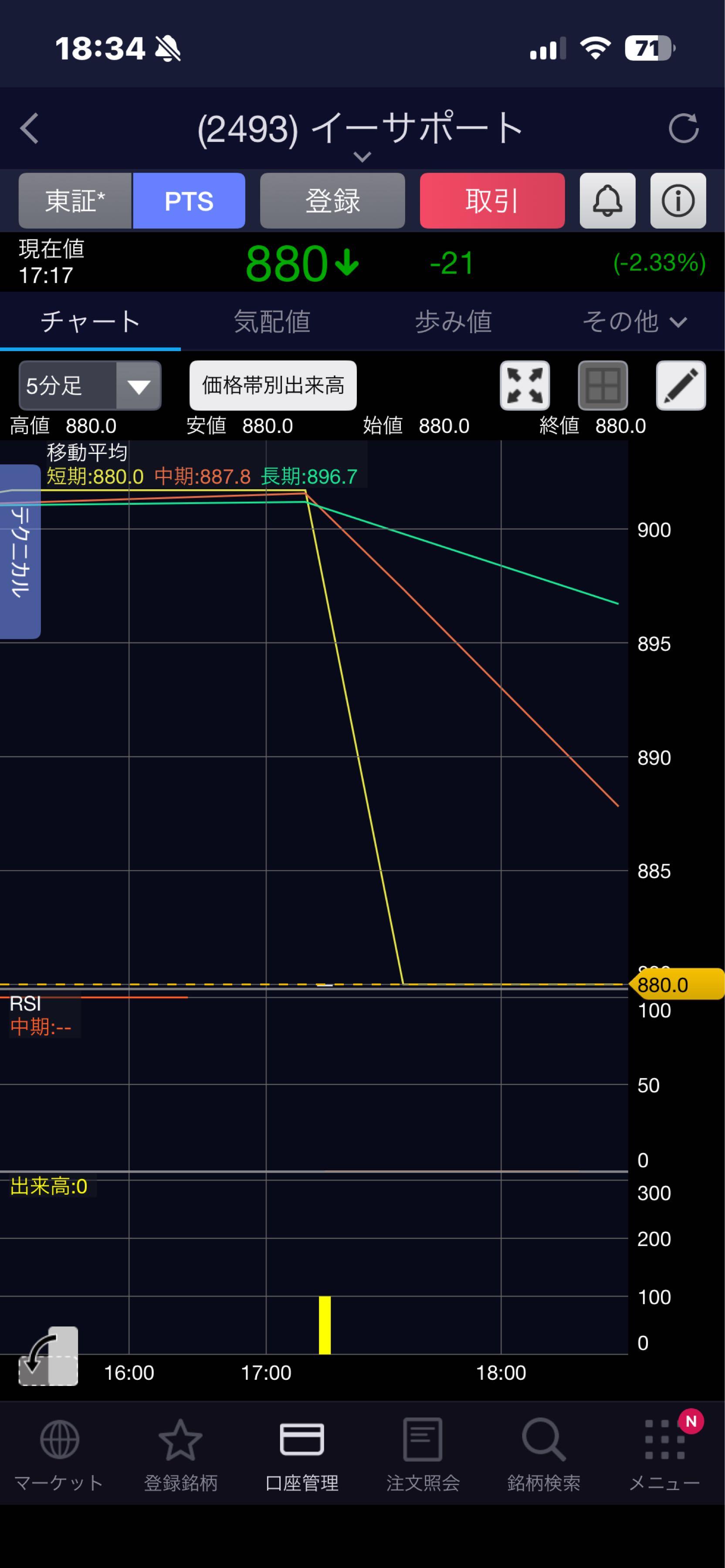Tap the current price 880

286,264
